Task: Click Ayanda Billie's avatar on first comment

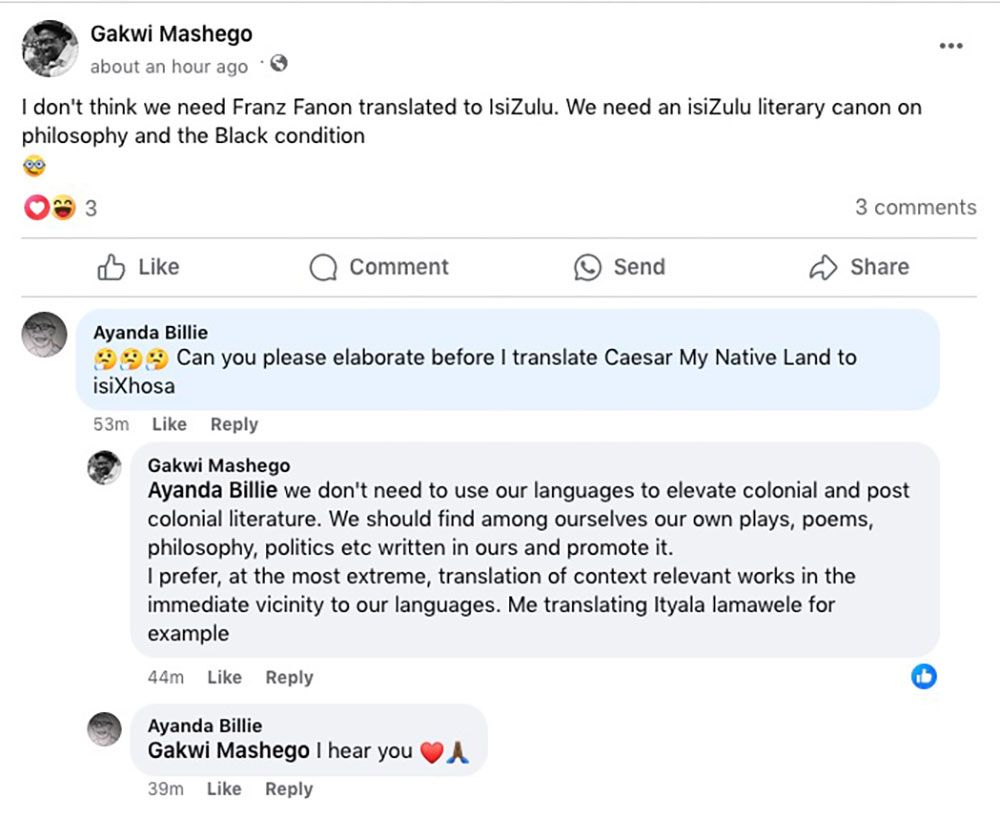Action: pos(45,334)
